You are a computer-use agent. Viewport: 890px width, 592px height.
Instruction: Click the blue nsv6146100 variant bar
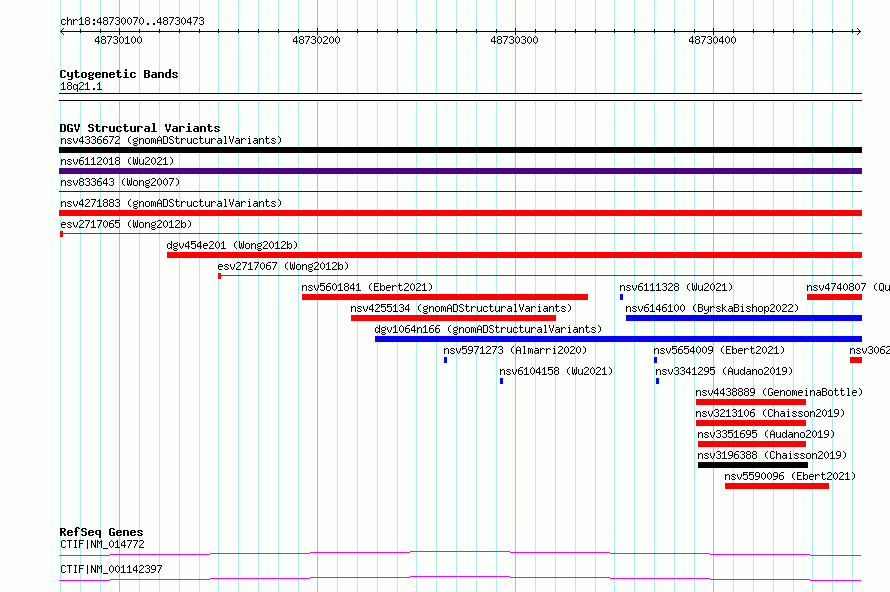click(x=744, y=318)
